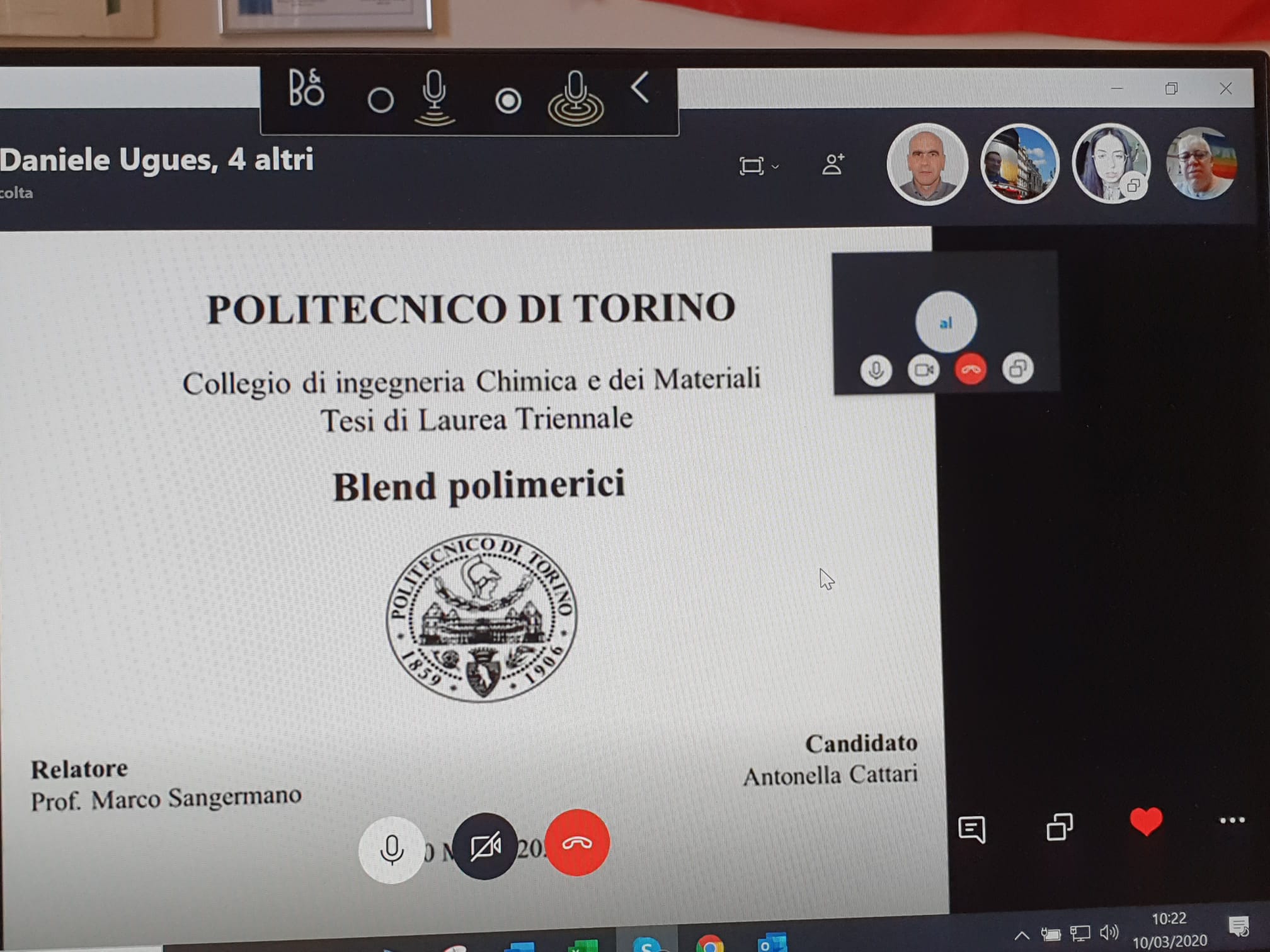Collapse the B&O audio overlay with arrow

[640, 88]
